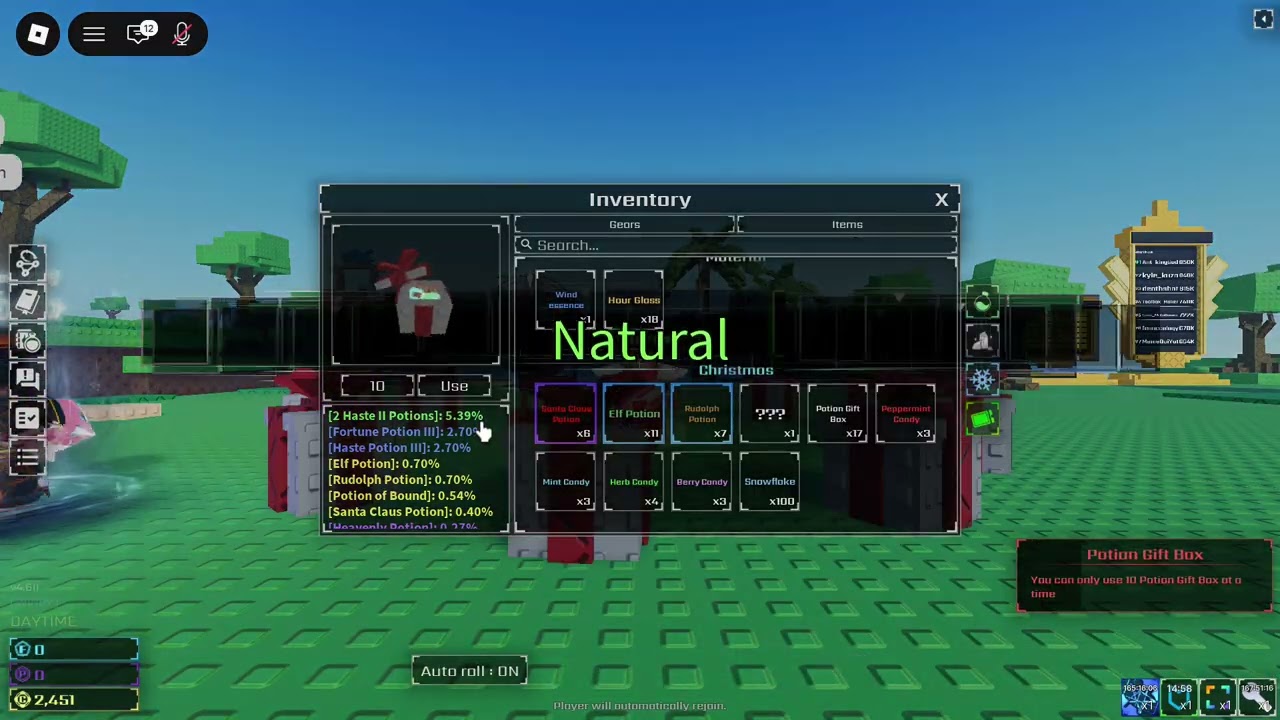The image size is (1280, 720).
Task: Select the green ticket filter icon
Action: (x=983, y=419)
